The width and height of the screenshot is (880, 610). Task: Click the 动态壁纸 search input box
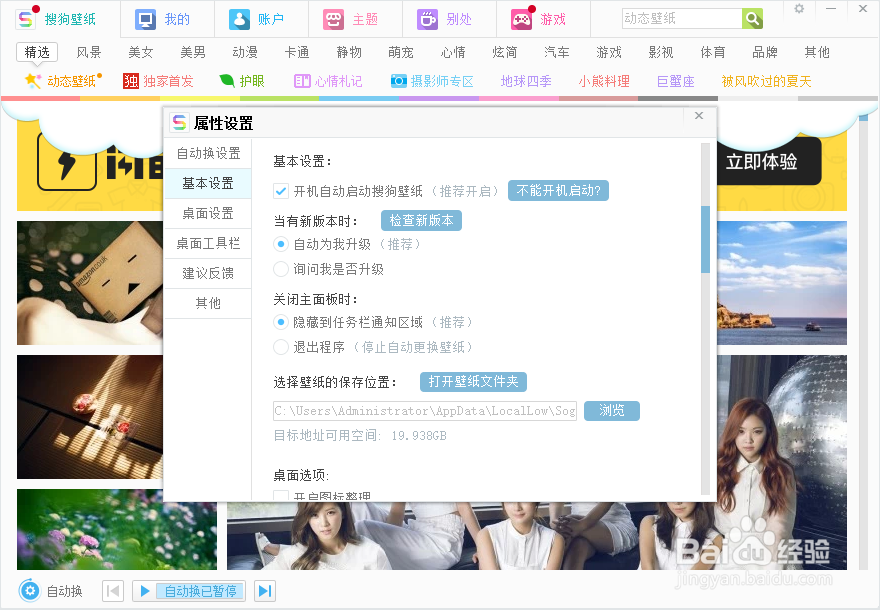coord(681,19)
